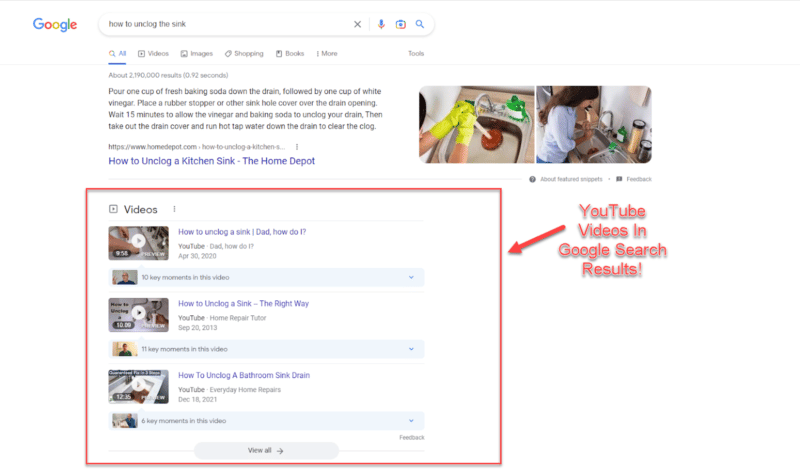Open the More search categories menu

coord(327,54)
